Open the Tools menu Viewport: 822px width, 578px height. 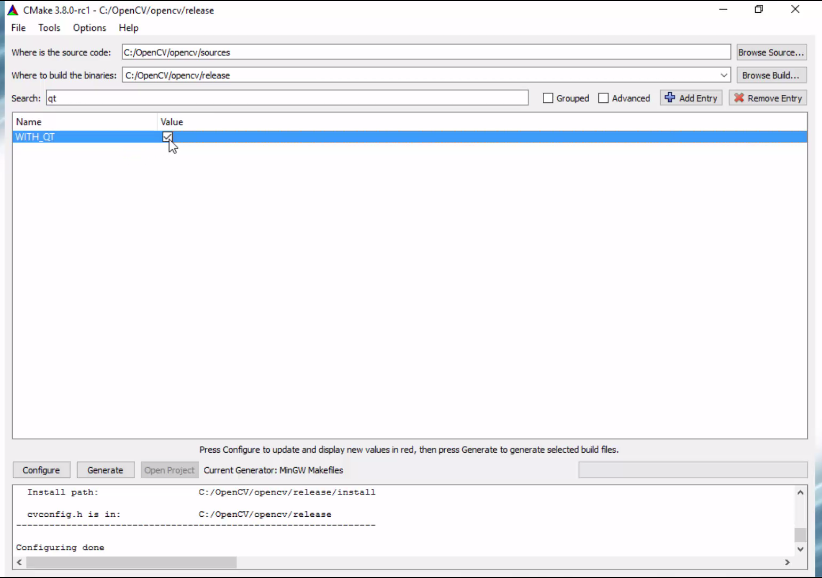click(x=49, y=27)
